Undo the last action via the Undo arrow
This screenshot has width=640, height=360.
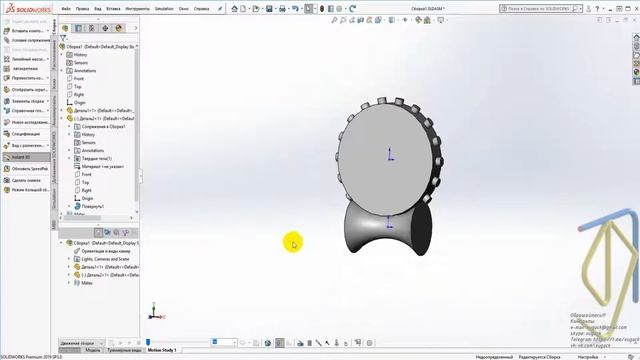295,9
